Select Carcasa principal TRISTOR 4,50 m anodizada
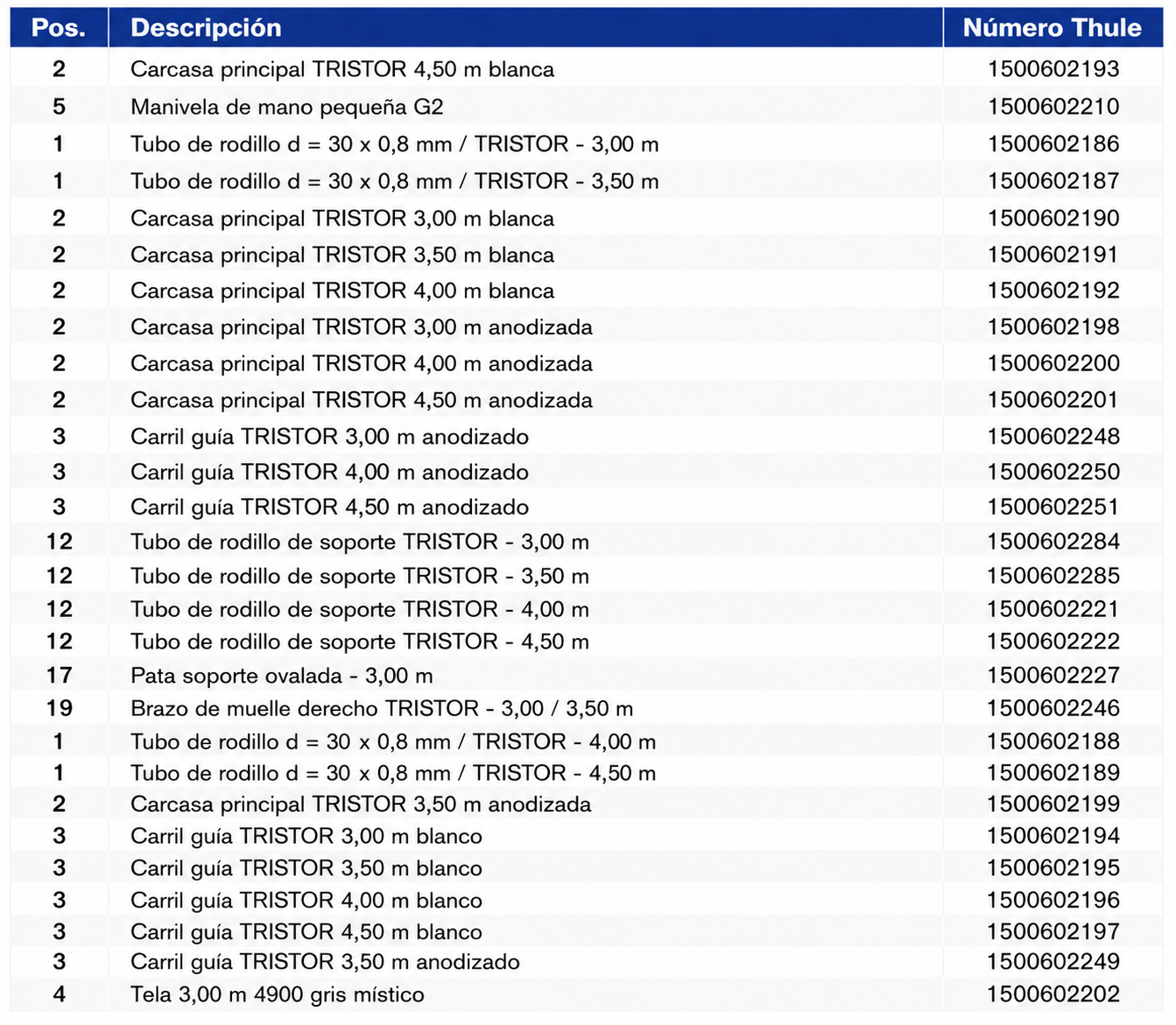This screenshot has height=1025, width=1176. coord(362,400)
